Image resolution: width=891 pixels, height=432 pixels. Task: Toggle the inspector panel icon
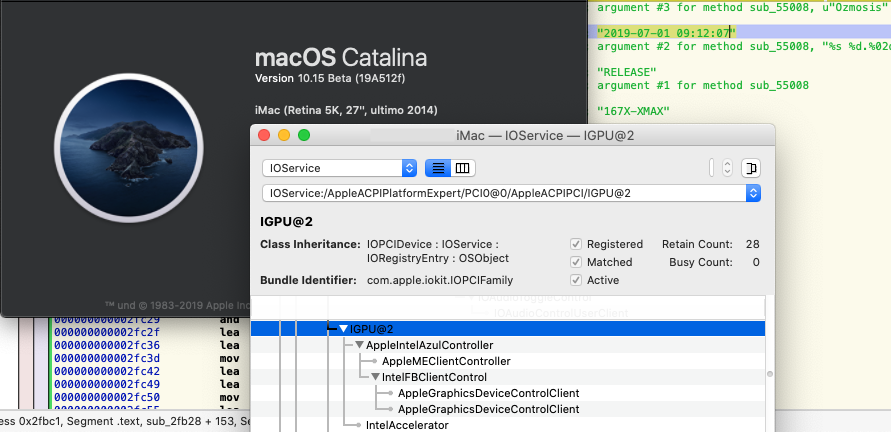[751, 168]
